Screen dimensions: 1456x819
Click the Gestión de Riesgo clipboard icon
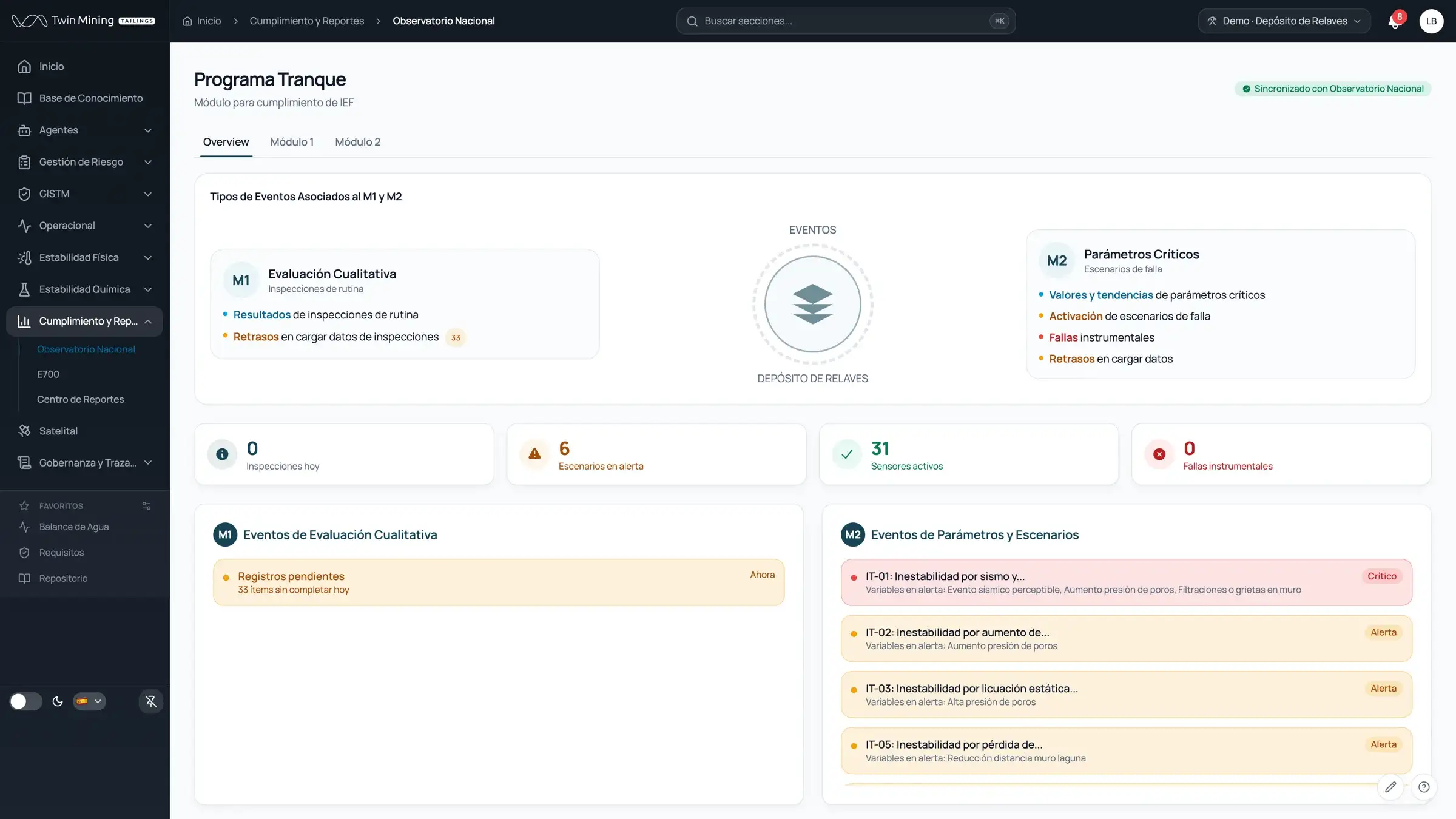[x=24, y=162]
